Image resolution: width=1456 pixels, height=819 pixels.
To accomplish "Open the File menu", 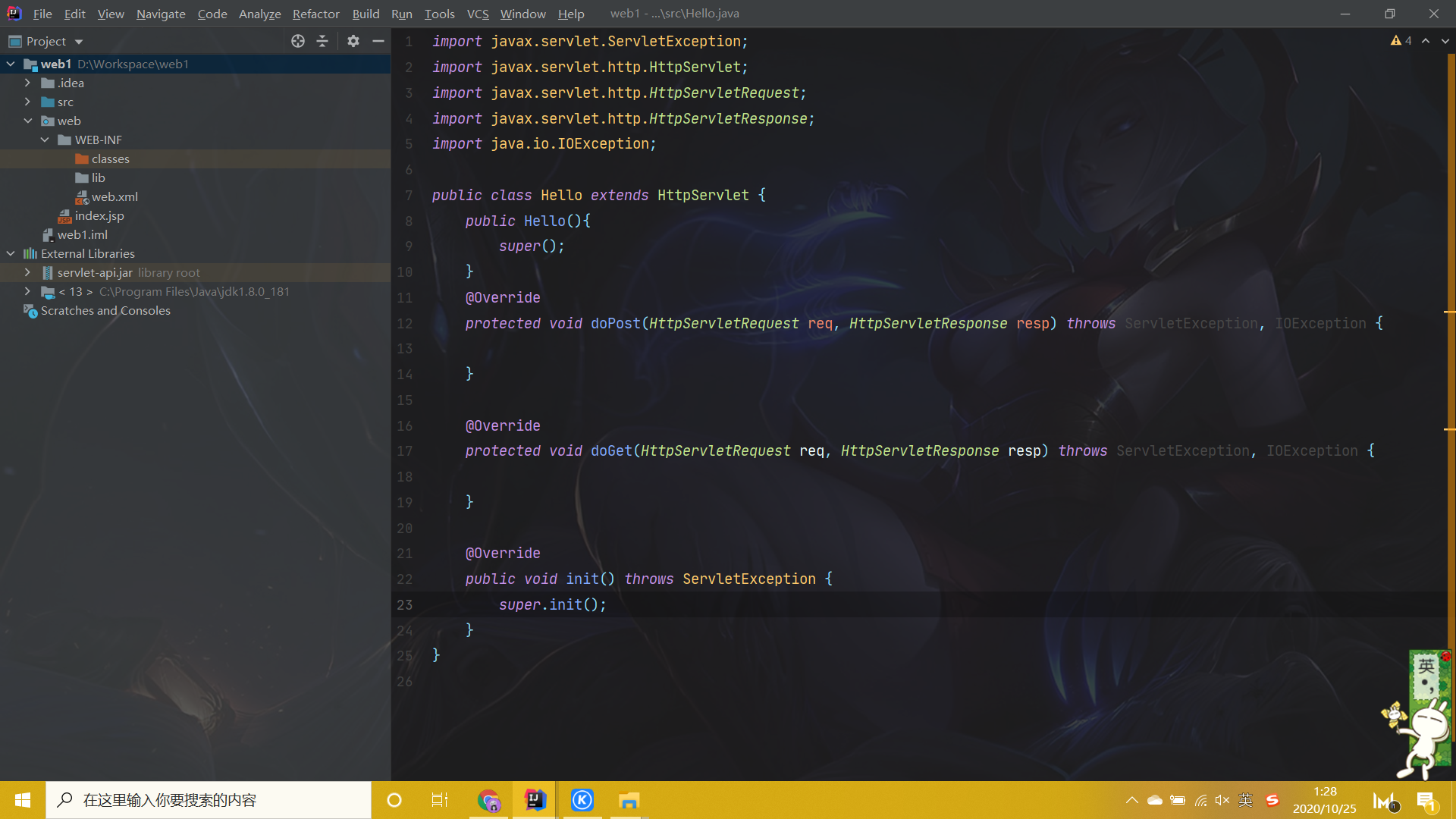I will [x=42, y=14].
